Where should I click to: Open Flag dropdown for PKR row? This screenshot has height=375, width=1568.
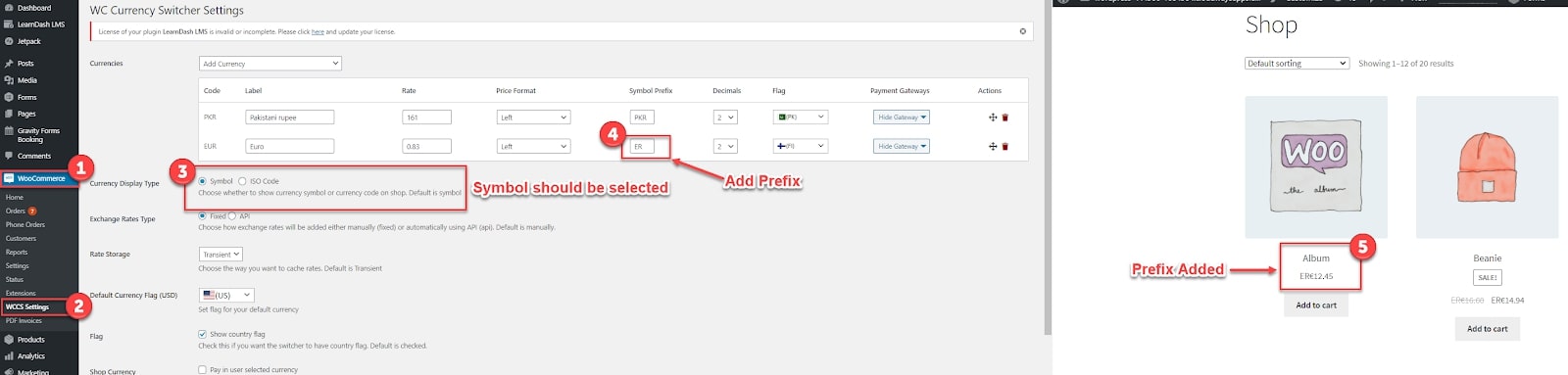tap(800, 117)
